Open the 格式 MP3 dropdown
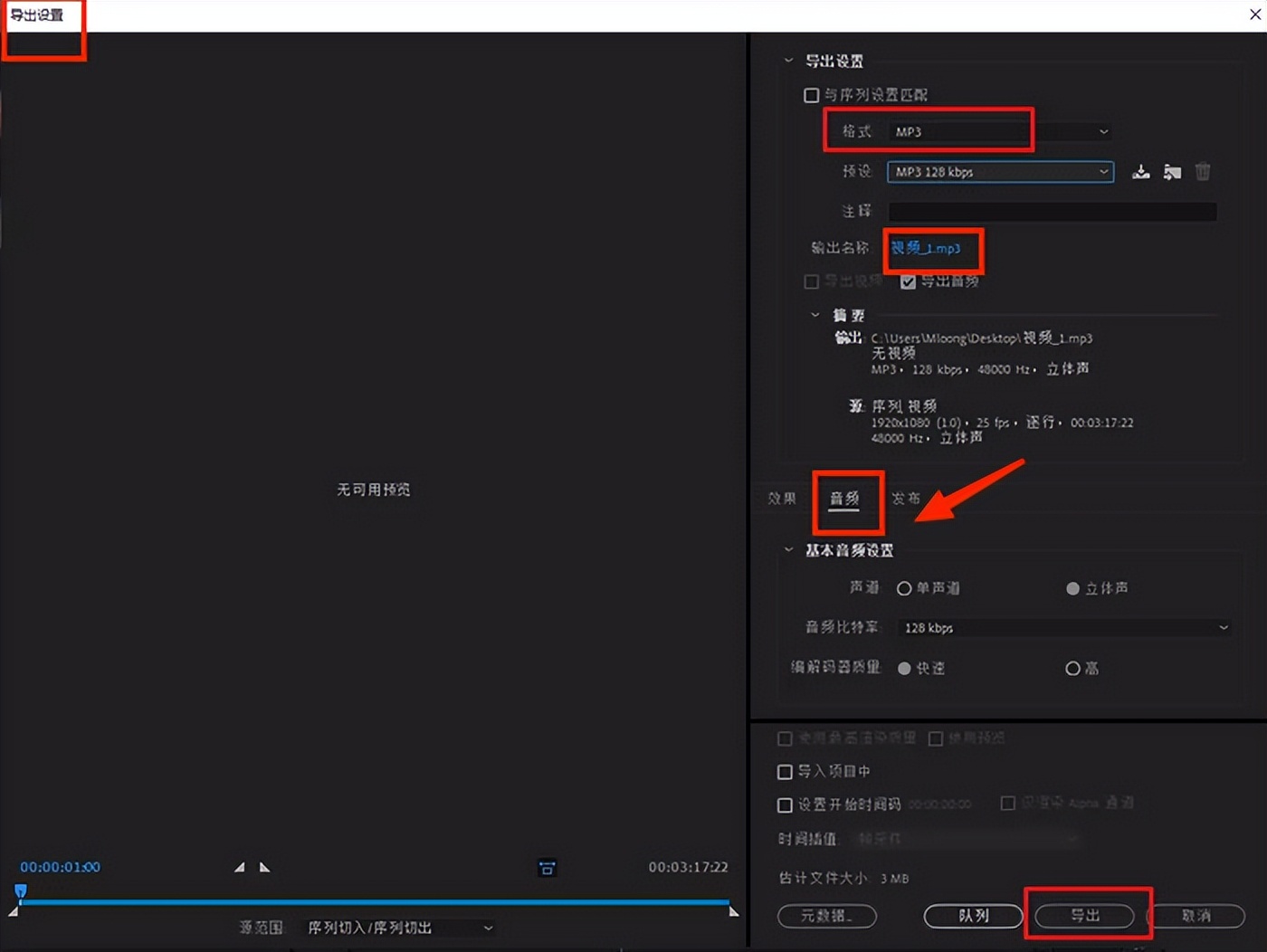The image size is (1267, 952). point(1000,132)
